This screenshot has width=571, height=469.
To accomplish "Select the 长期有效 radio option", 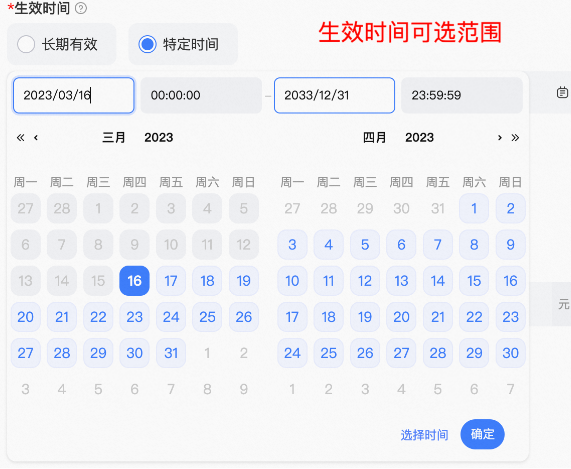I will (x=26, y=44).
